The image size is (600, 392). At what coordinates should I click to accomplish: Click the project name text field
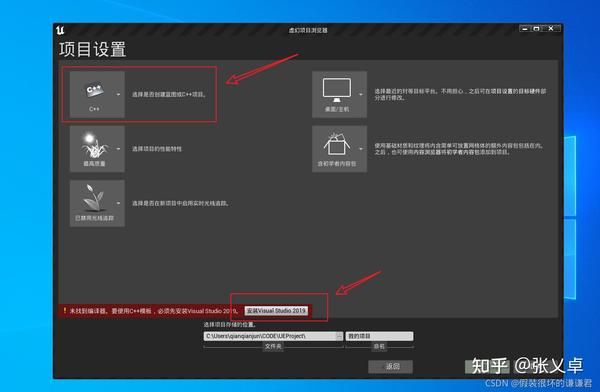379,336
